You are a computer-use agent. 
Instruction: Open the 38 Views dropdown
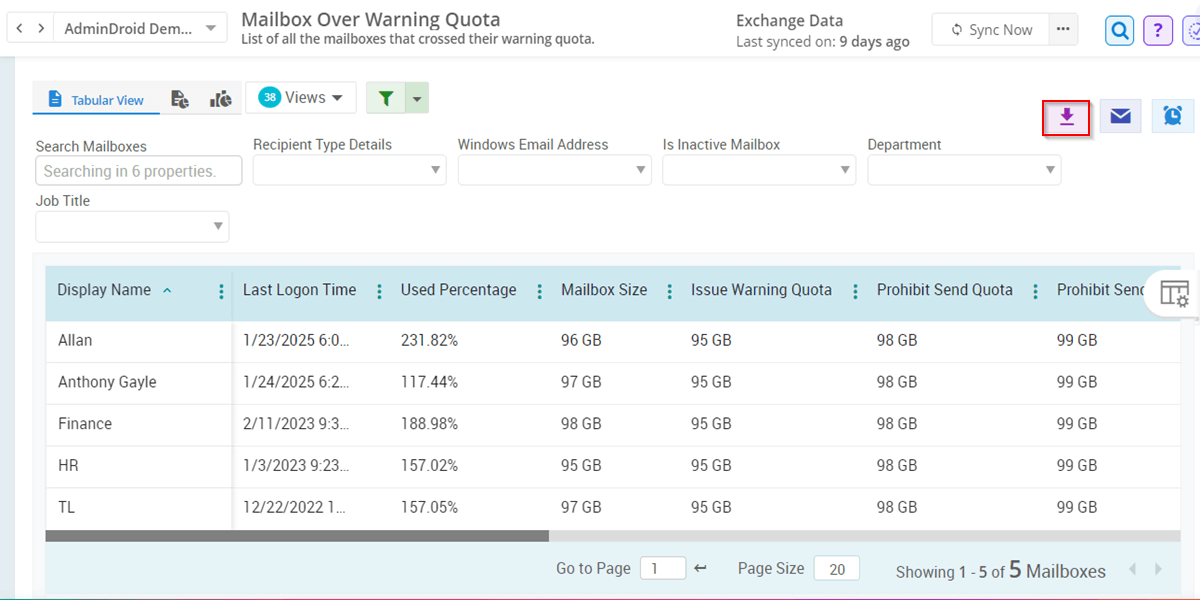(300, 97)
